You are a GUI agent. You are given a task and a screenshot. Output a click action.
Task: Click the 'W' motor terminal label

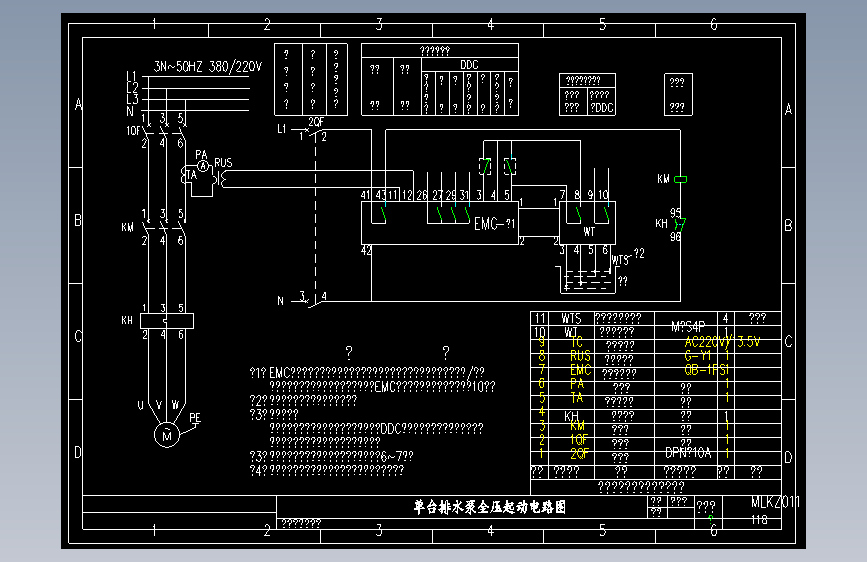[175, 404]
